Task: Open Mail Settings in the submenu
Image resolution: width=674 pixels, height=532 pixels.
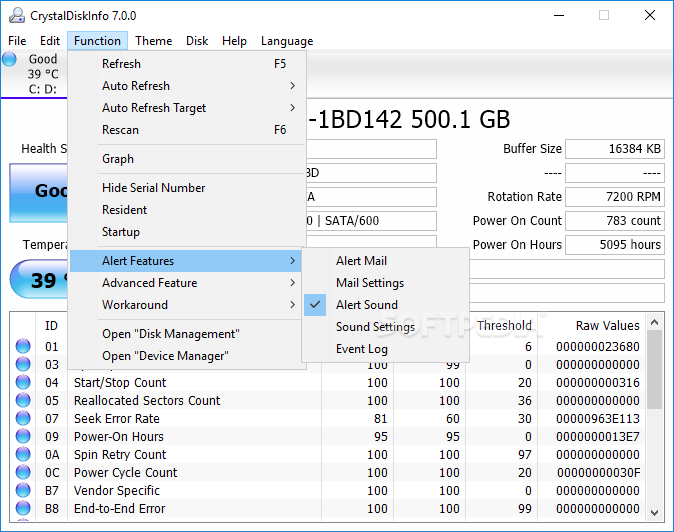Action: (386, 283)
